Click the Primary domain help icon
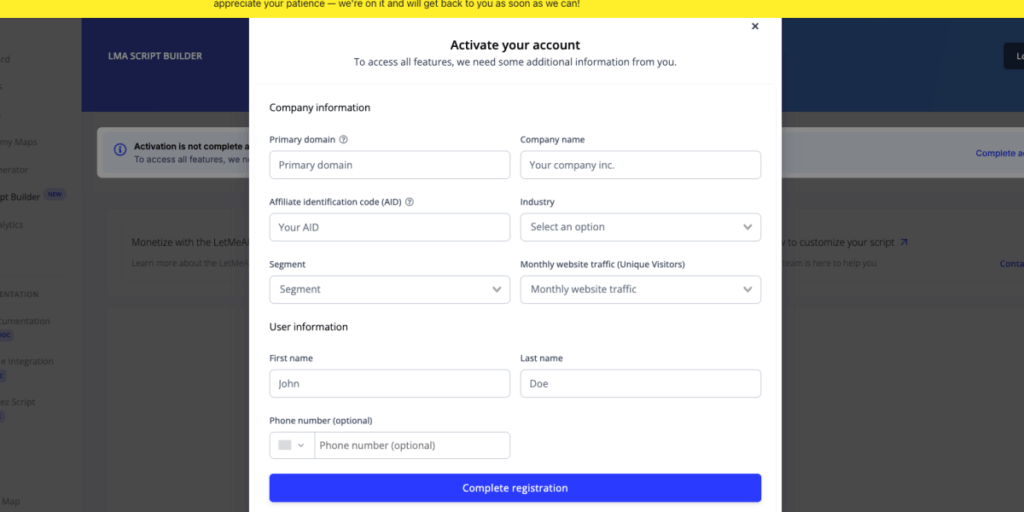The image size is (1024, 512). click(344, 140)
